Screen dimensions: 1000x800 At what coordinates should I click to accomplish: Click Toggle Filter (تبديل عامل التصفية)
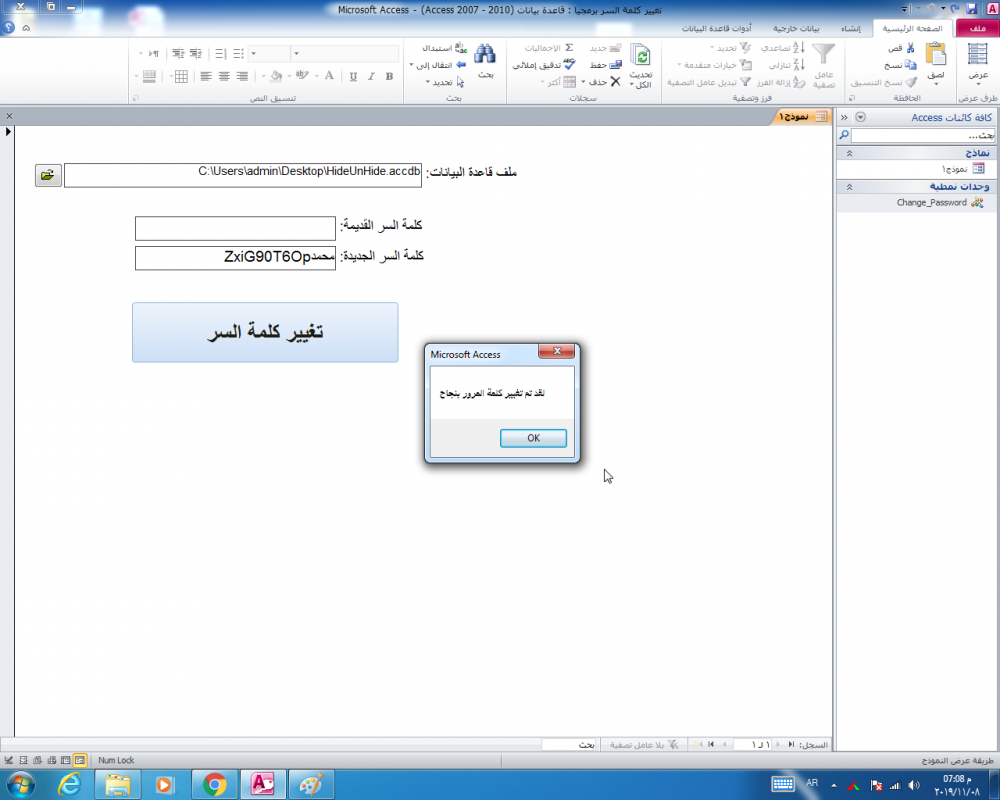(709, 82)
